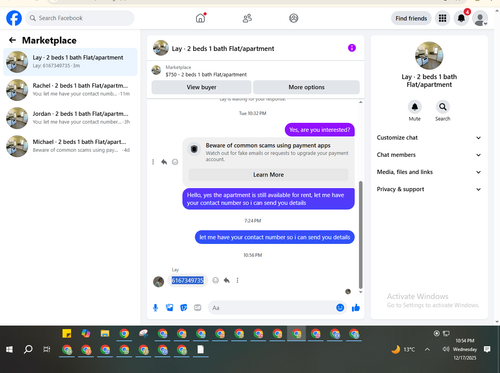Click the Search magnifier in the chat panel
Viewport: 500px width, 373px height.
tap(443, 107)
